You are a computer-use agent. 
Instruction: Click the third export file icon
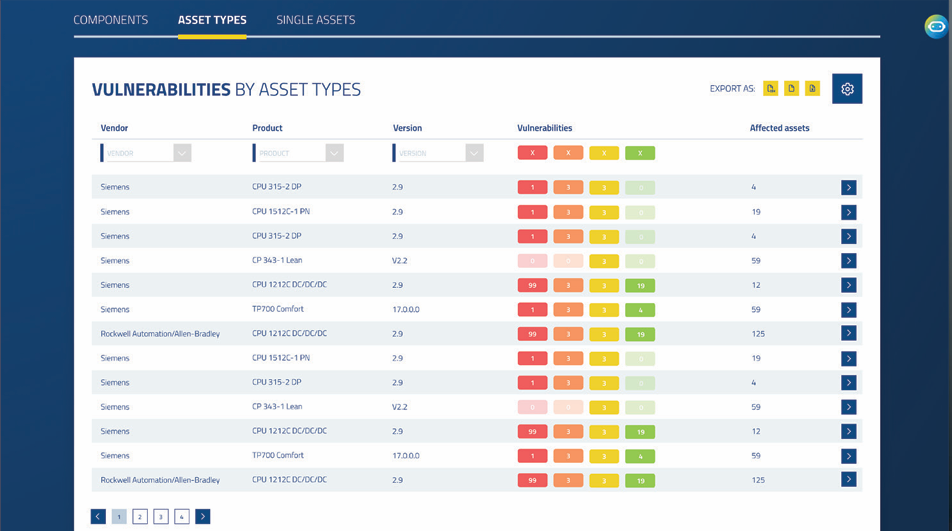click(812, 89)
